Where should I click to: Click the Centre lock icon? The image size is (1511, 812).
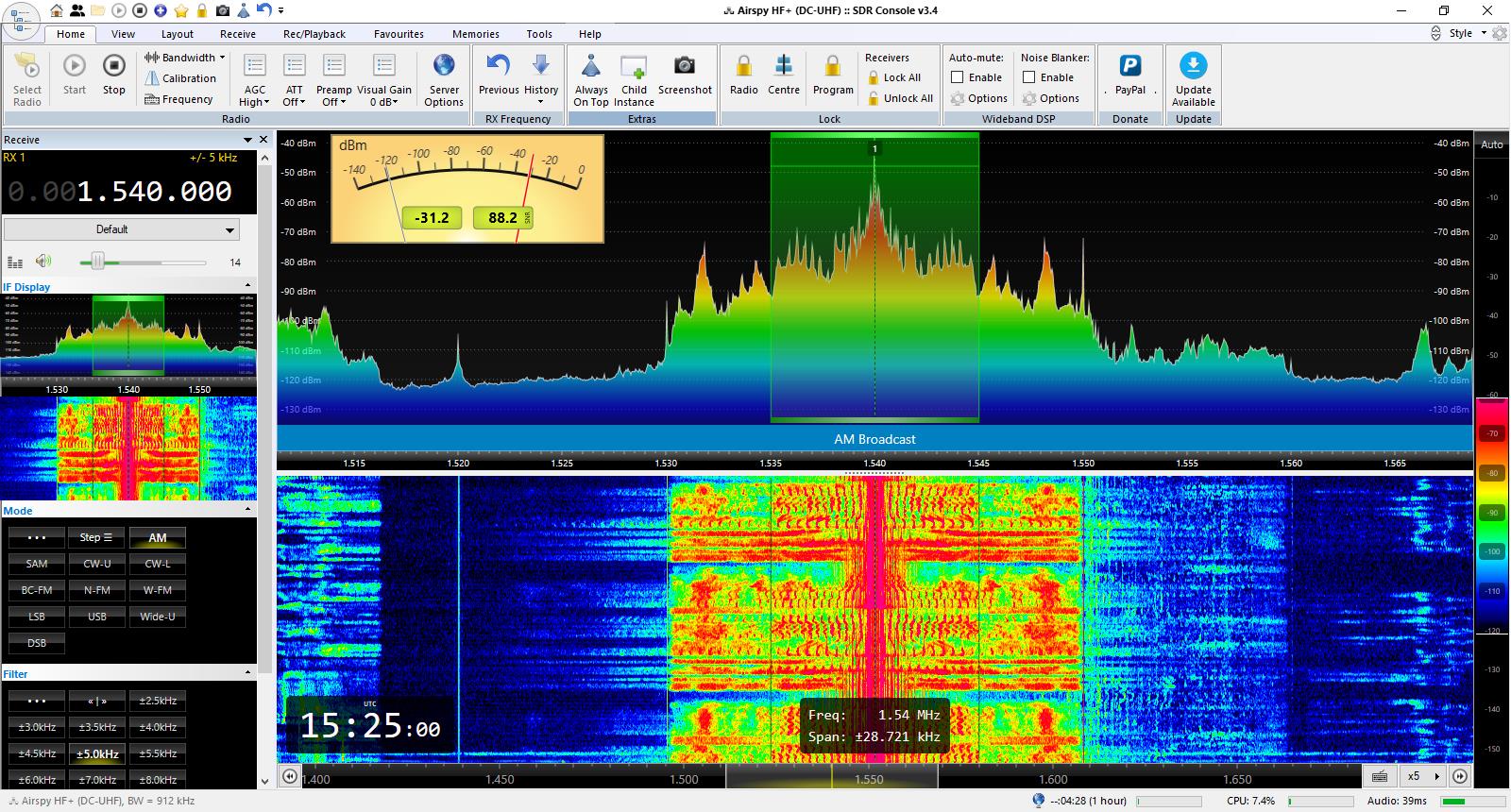[x=783, y=66]
